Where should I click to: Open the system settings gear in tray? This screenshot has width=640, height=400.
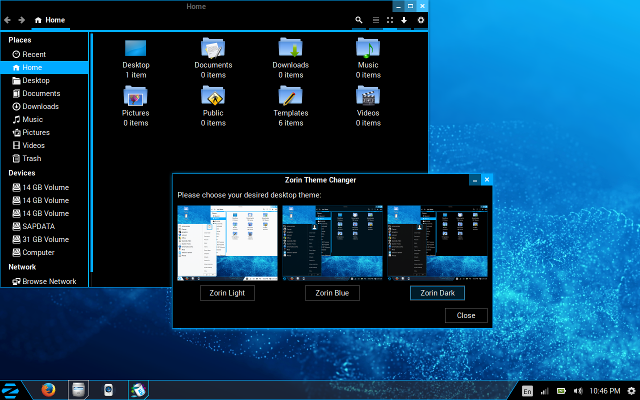pos(631,391)
